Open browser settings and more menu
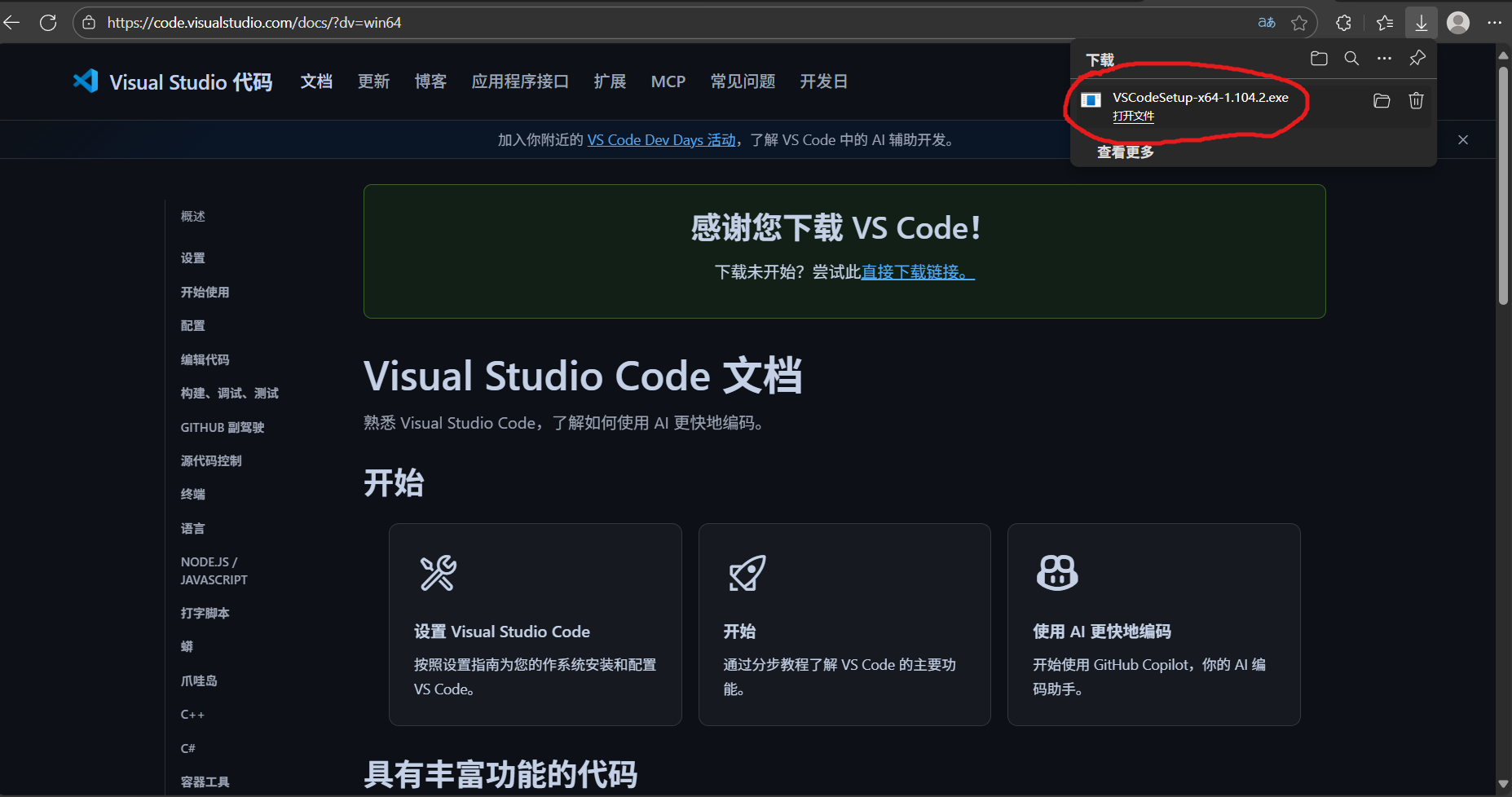This screenshot has width=1512, height=797. click(1494, 23)
